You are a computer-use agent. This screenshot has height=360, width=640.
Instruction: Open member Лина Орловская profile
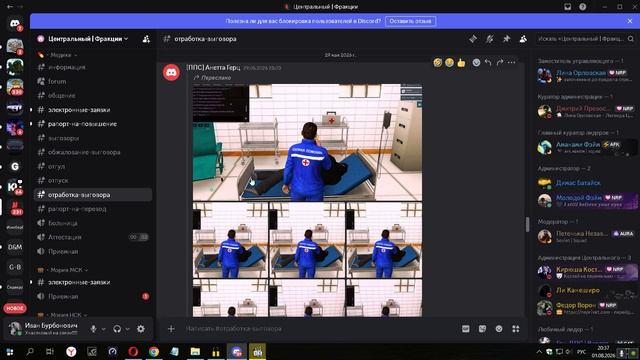(x=581, y=73)
